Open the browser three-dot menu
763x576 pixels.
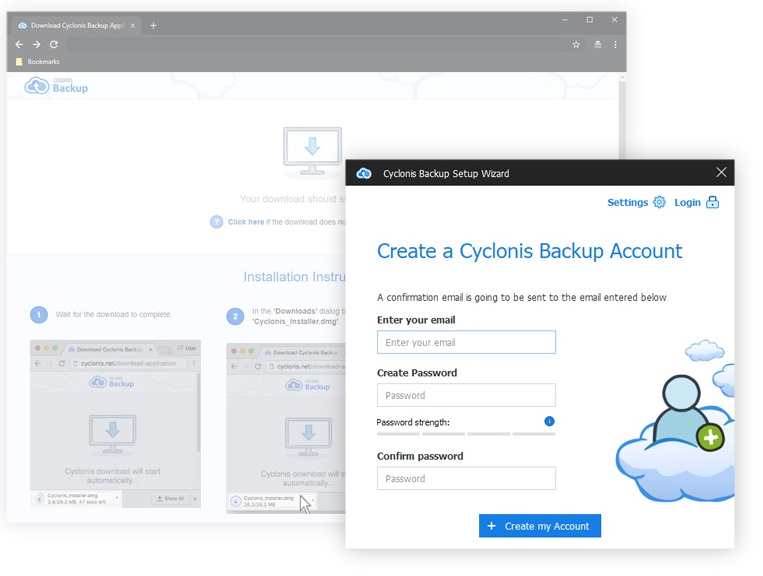tap(615, 44)
